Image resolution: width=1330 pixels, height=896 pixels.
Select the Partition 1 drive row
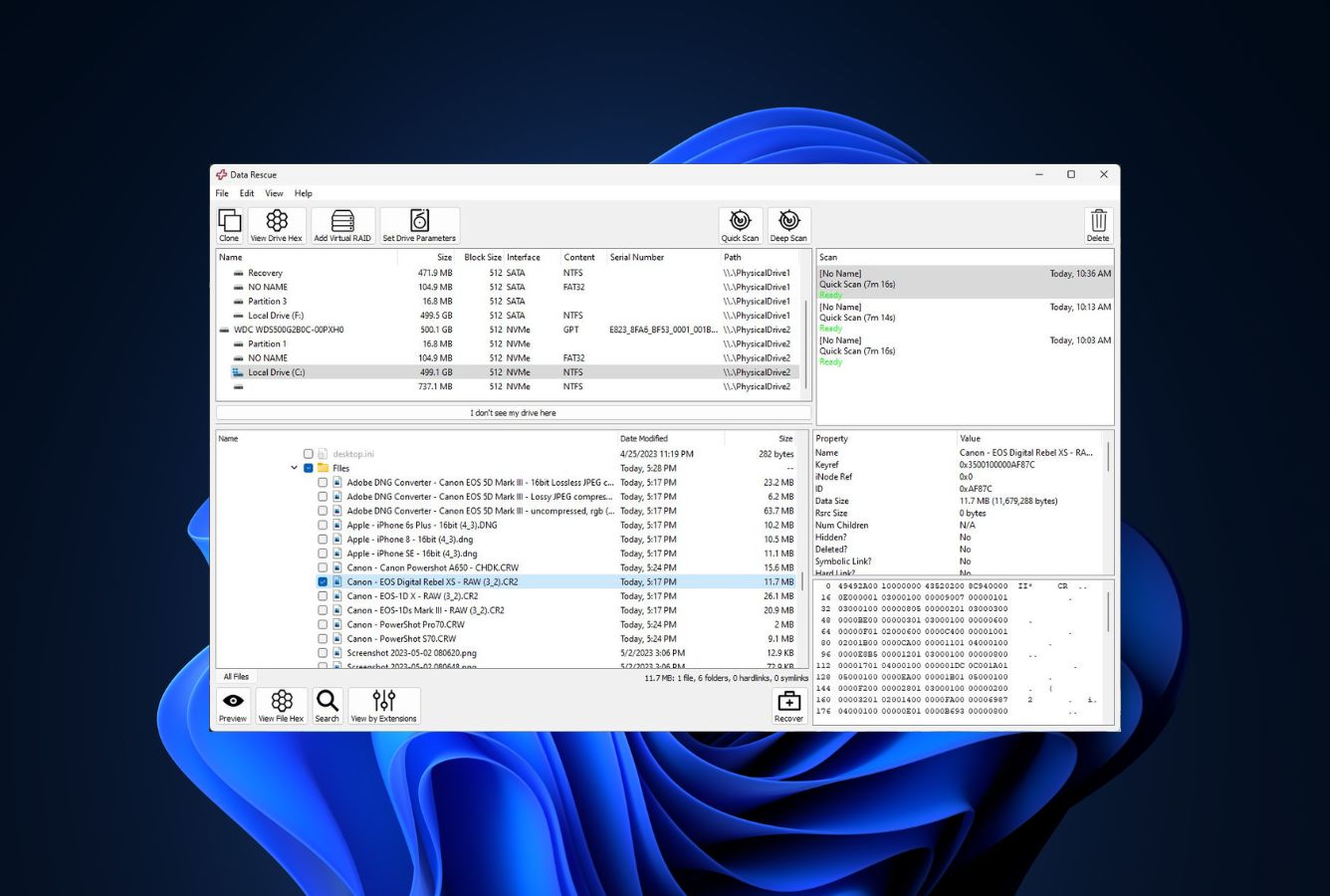click(x=508, y=344)
